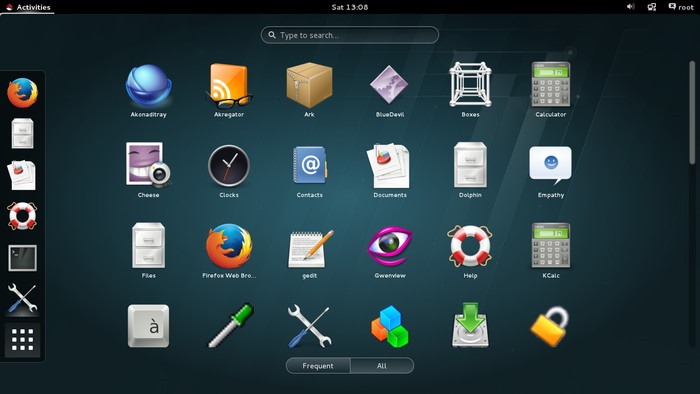Image resolution: width=700 pixels, height=394 pixels.
Task: Open Terminal from the dash
Action: [x=22, y=258]
